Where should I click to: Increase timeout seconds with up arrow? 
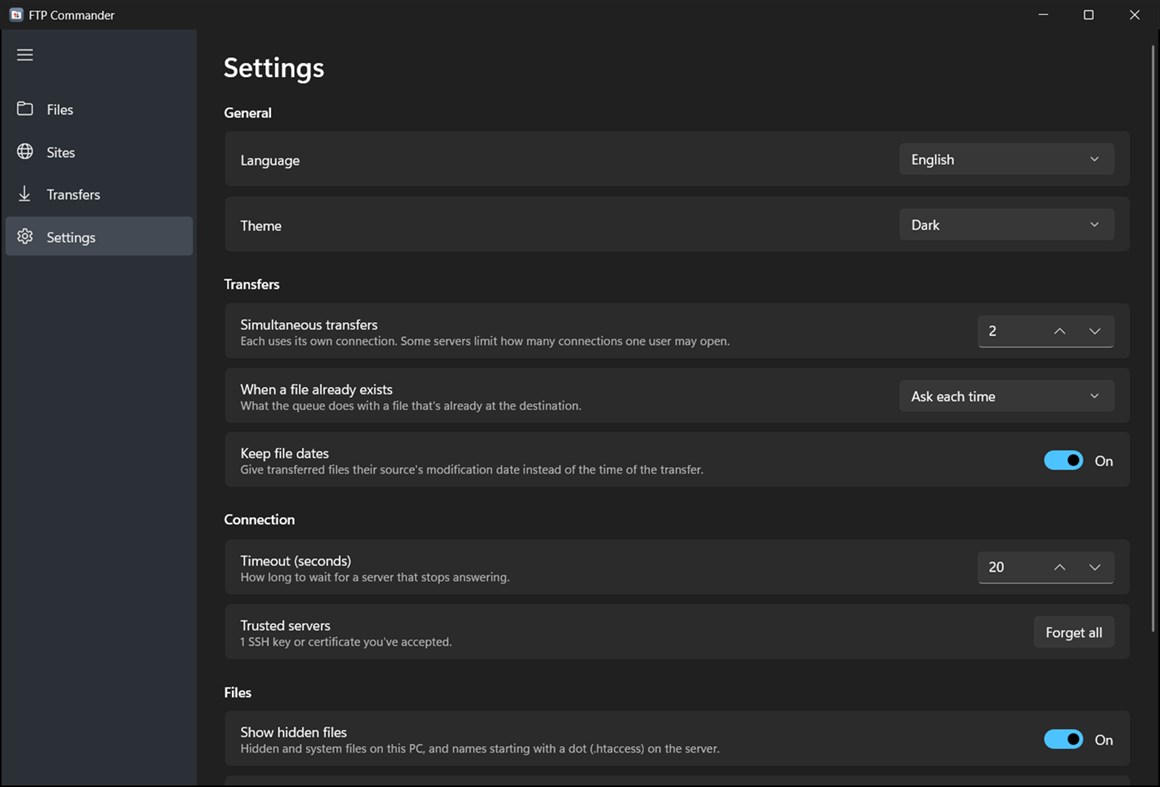coord(1059,567)
